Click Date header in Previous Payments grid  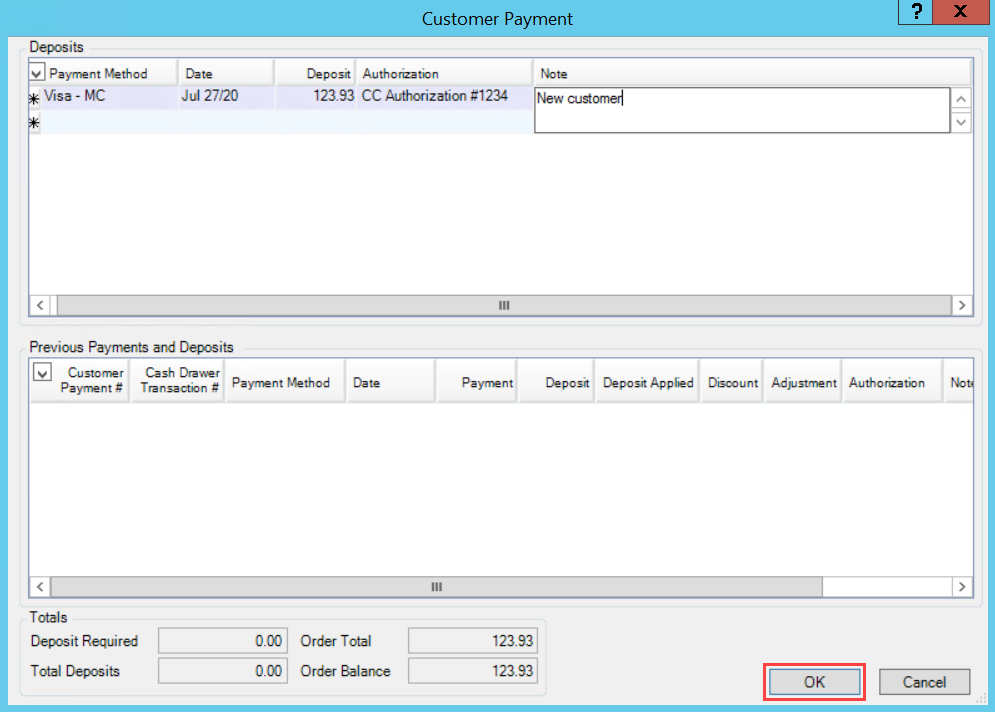pos(391,383)
